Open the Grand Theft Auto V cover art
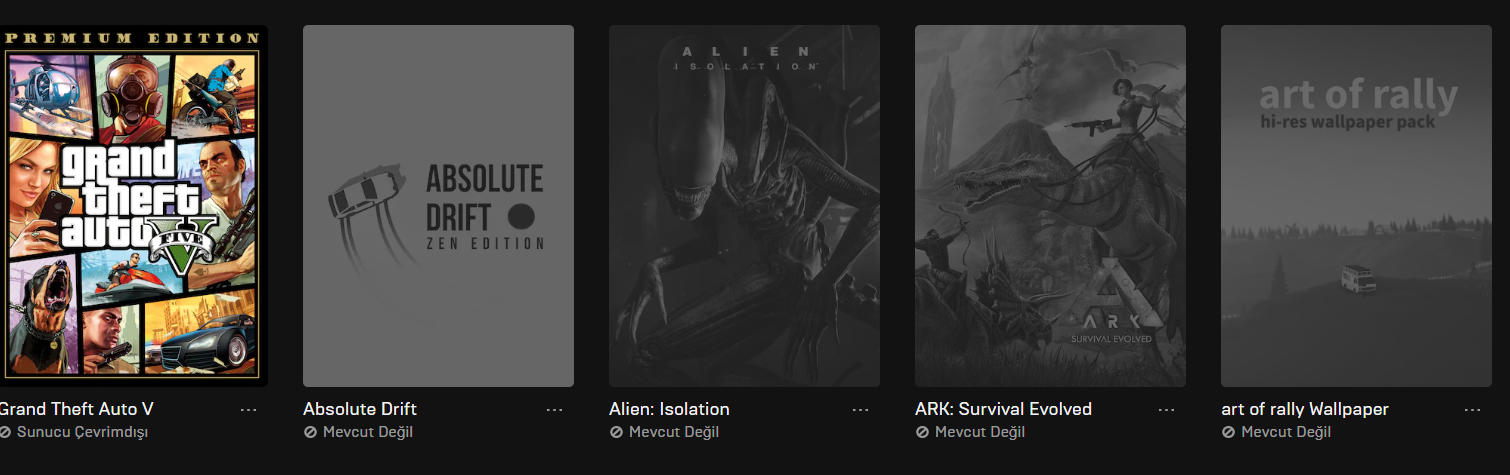 (x=133, y=206)
